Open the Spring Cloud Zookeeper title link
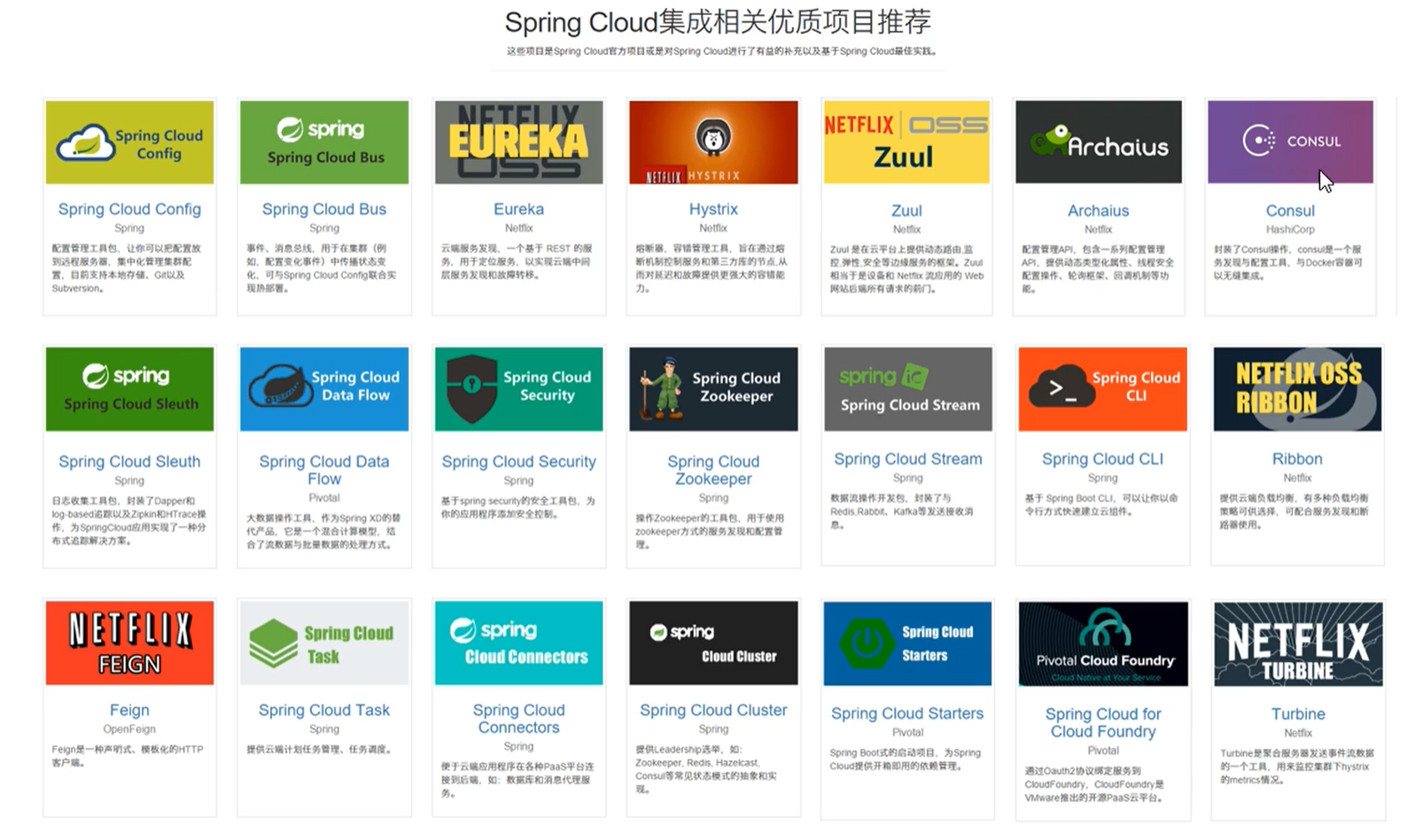This screenshot has width=1415, height=840. [713, 470]
